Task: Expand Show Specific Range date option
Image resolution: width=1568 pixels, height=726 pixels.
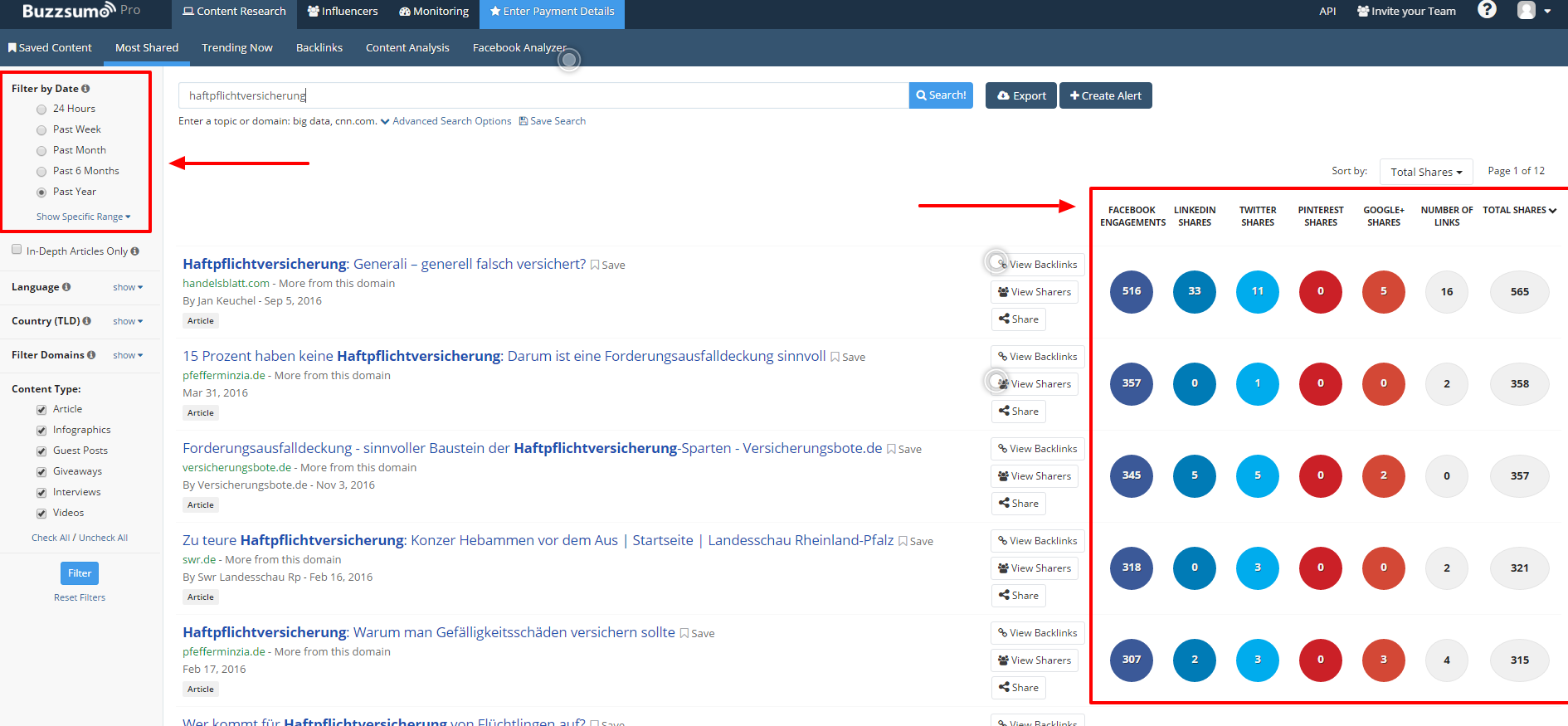Action: [83, 217]
